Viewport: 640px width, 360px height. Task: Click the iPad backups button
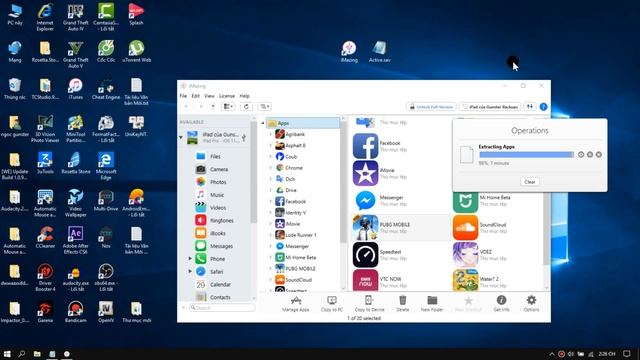[x=490, y=107]
